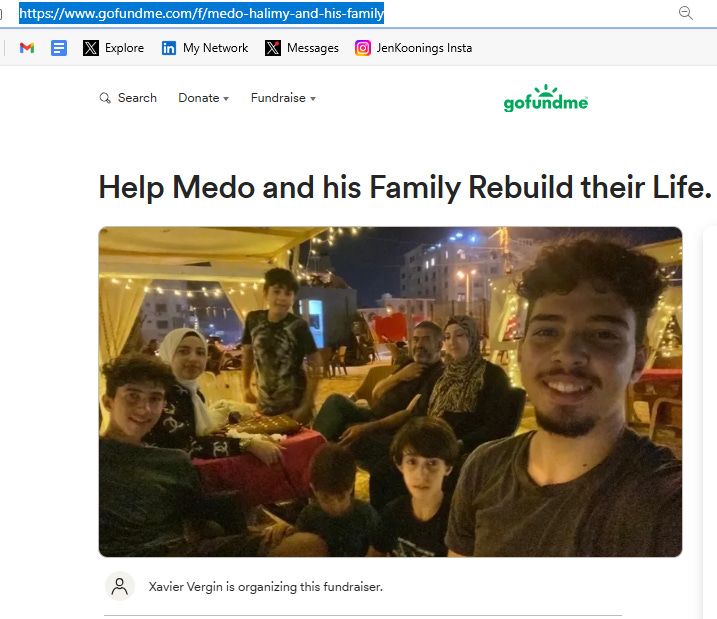
Task: Click the My Network bookmark label
Action: click(215, 48)
